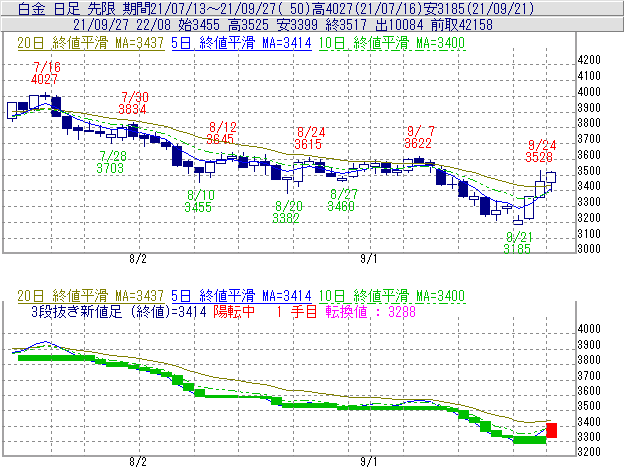Click the 20日 終値平滑 MA=3437 label in upper chart
624x475 pixels.
91,43
